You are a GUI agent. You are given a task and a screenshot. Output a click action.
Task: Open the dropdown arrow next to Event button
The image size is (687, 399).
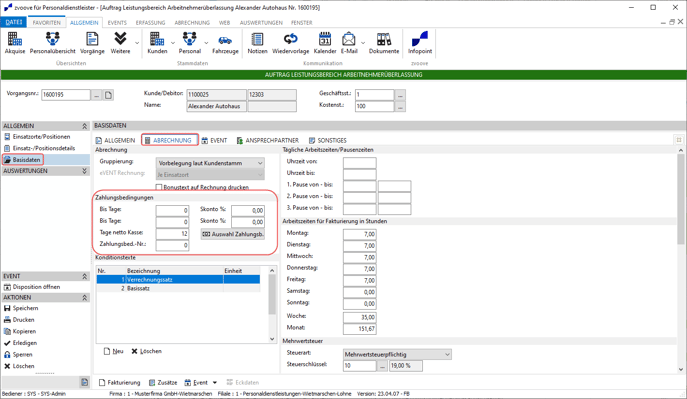(x=215, y=383)
